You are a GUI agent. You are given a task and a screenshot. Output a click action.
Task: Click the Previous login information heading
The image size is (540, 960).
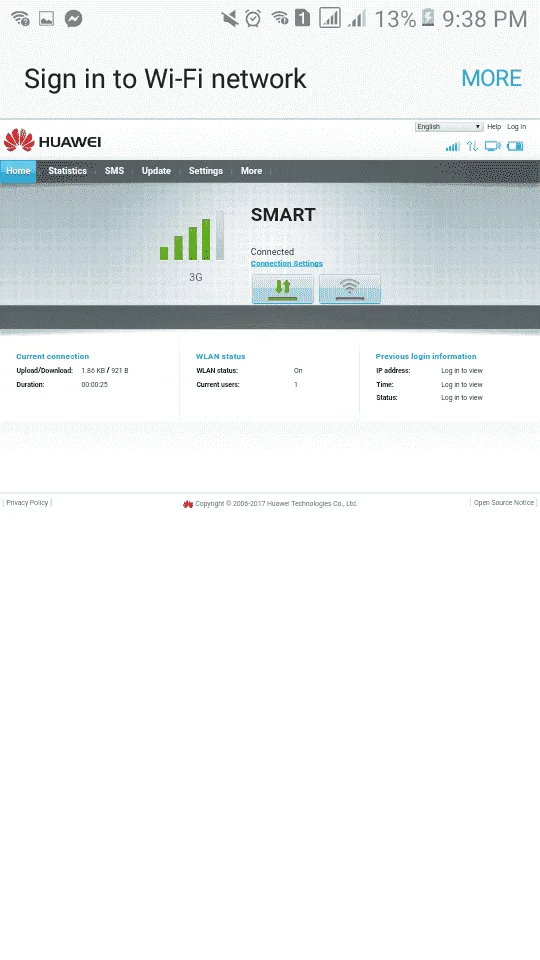click(x=426, y=356)
